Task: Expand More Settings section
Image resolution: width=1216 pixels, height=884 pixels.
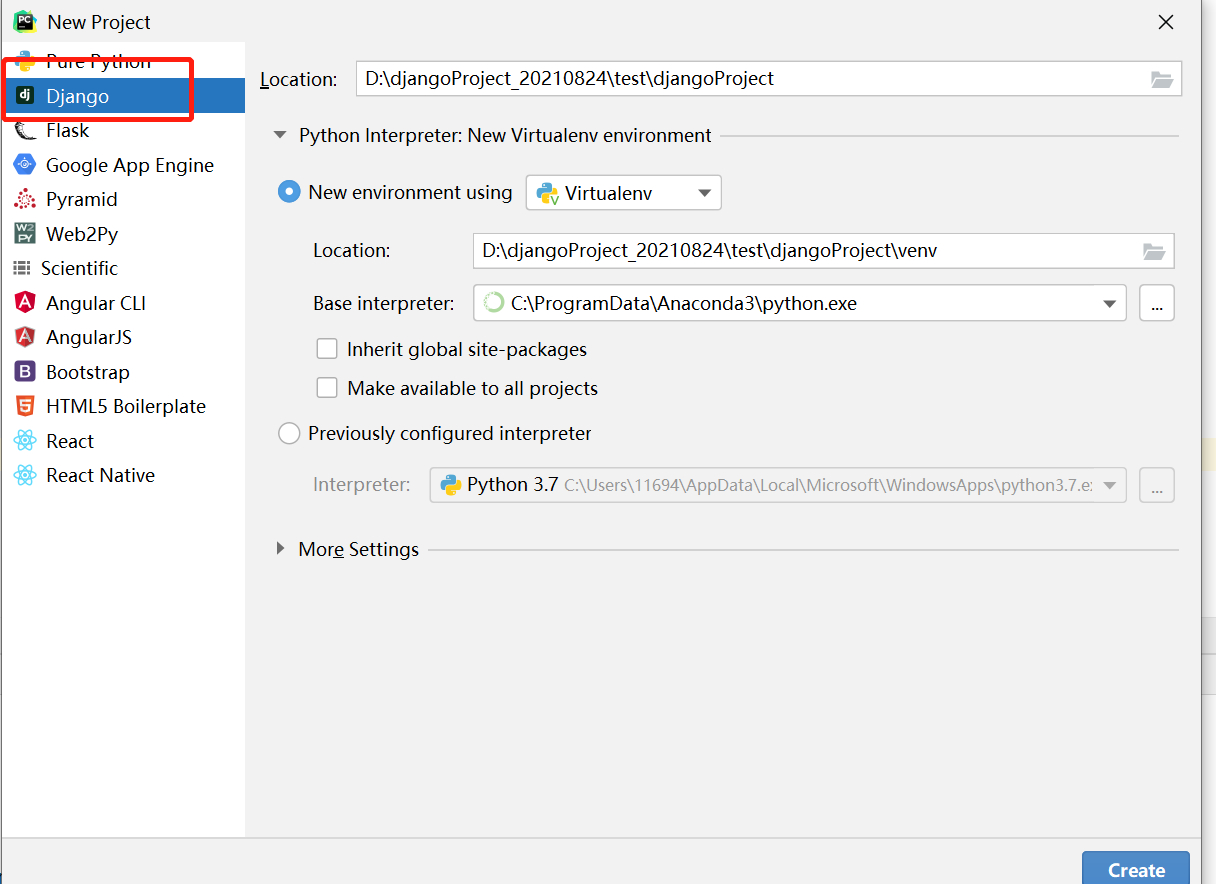Action: tap(281, 549)
